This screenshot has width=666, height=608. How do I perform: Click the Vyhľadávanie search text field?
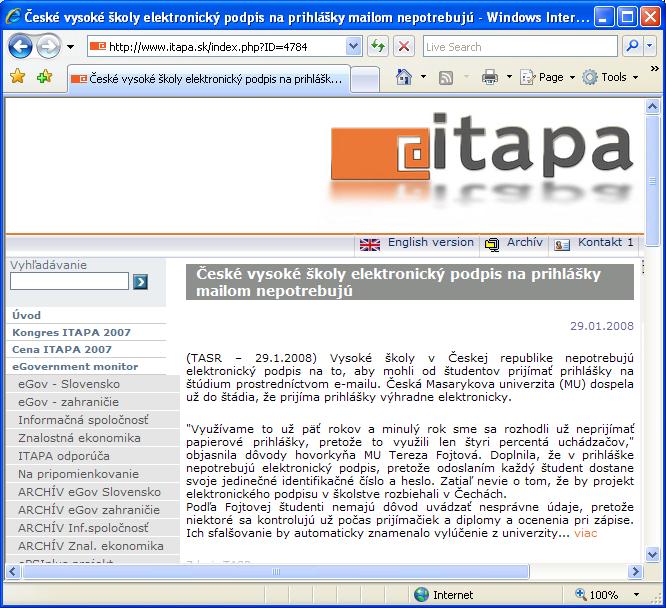pyautogui.click(x=69, y=281)
